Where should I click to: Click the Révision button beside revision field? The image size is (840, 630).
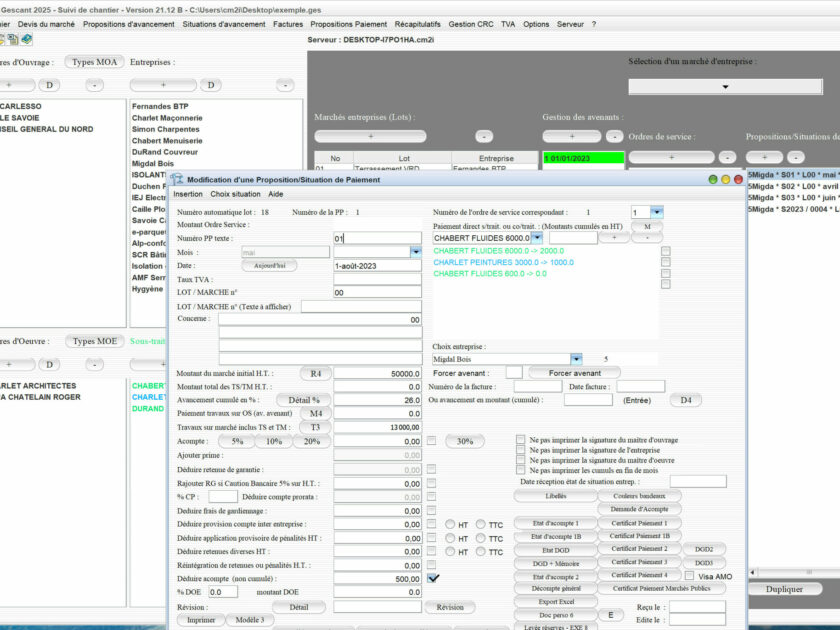tap(450, 607)
